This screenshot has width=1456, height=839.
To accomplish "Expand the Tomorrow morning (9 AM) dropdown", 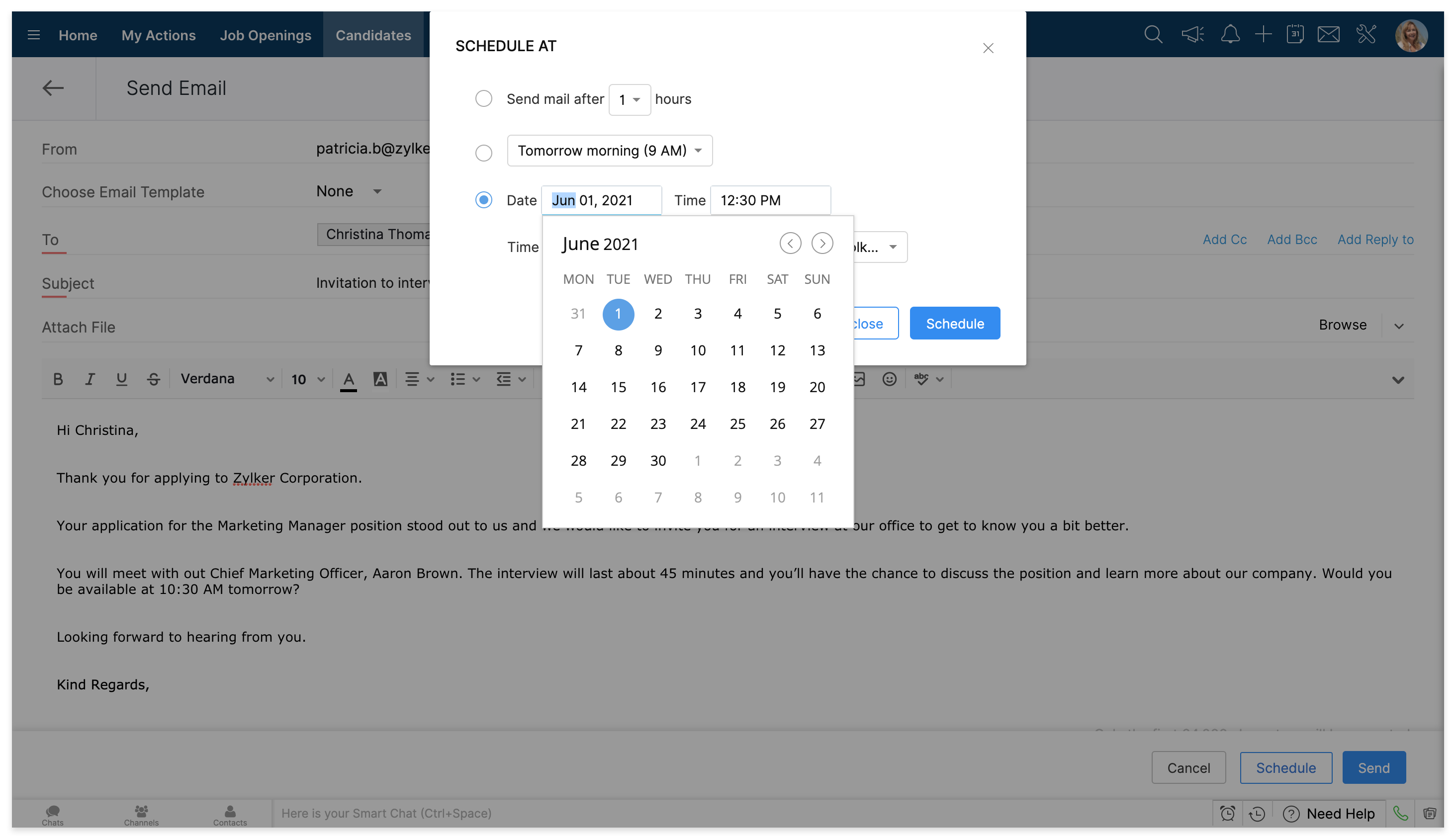I will click(x=609, y=151).
